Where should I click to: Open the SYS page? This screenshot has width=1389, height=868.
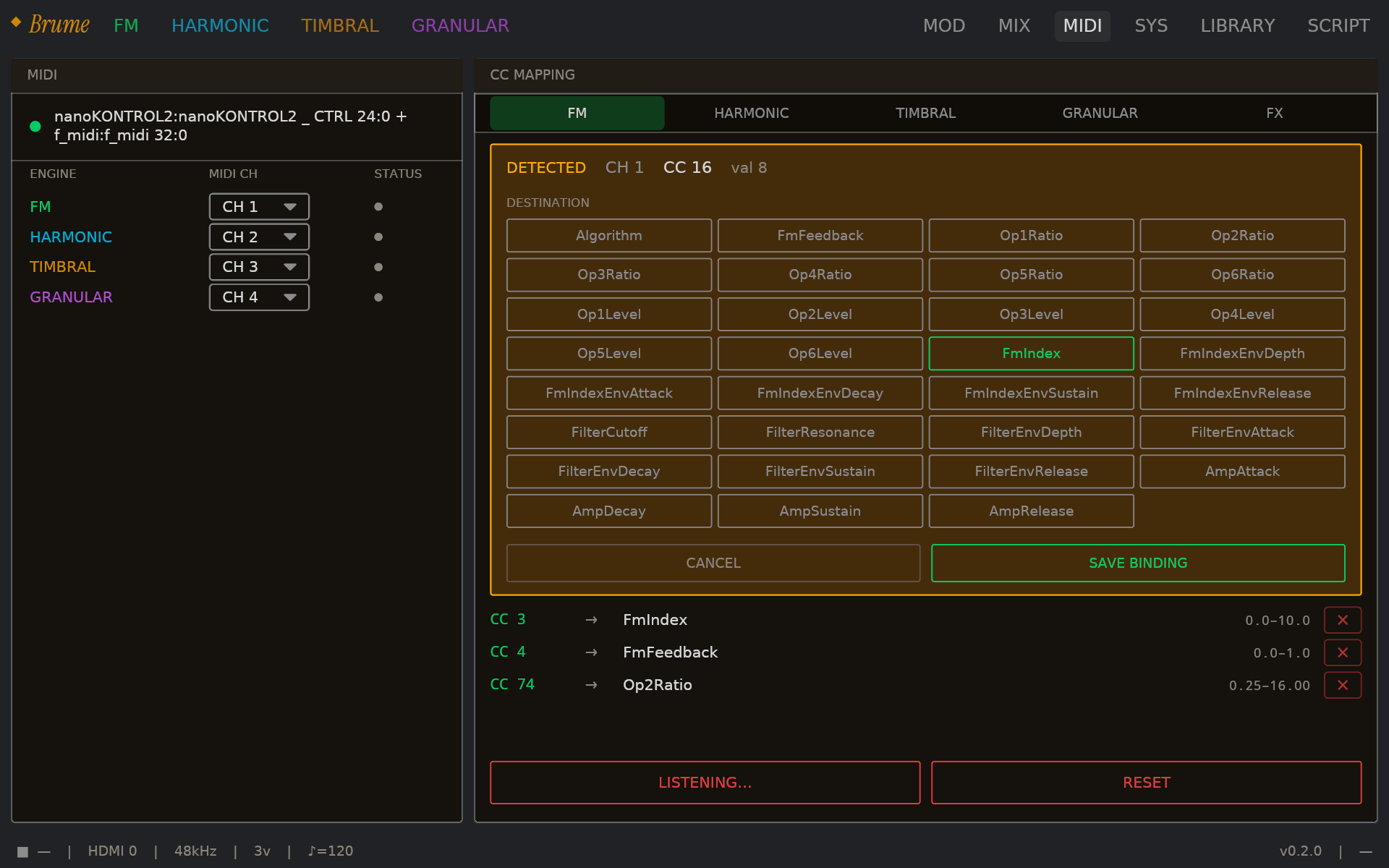pyautogui.click(x=1151, y=25)
